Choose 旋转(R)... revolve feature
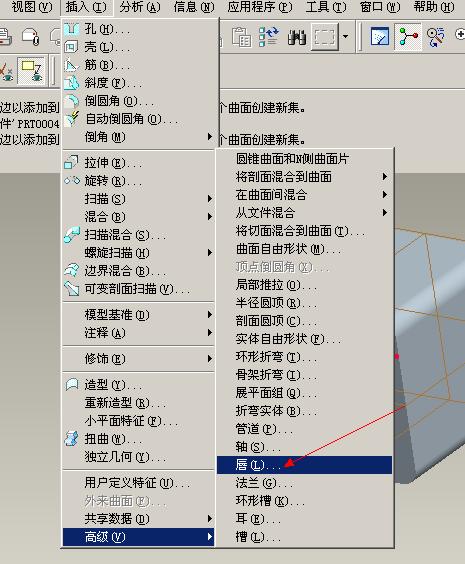 (139, 181)
